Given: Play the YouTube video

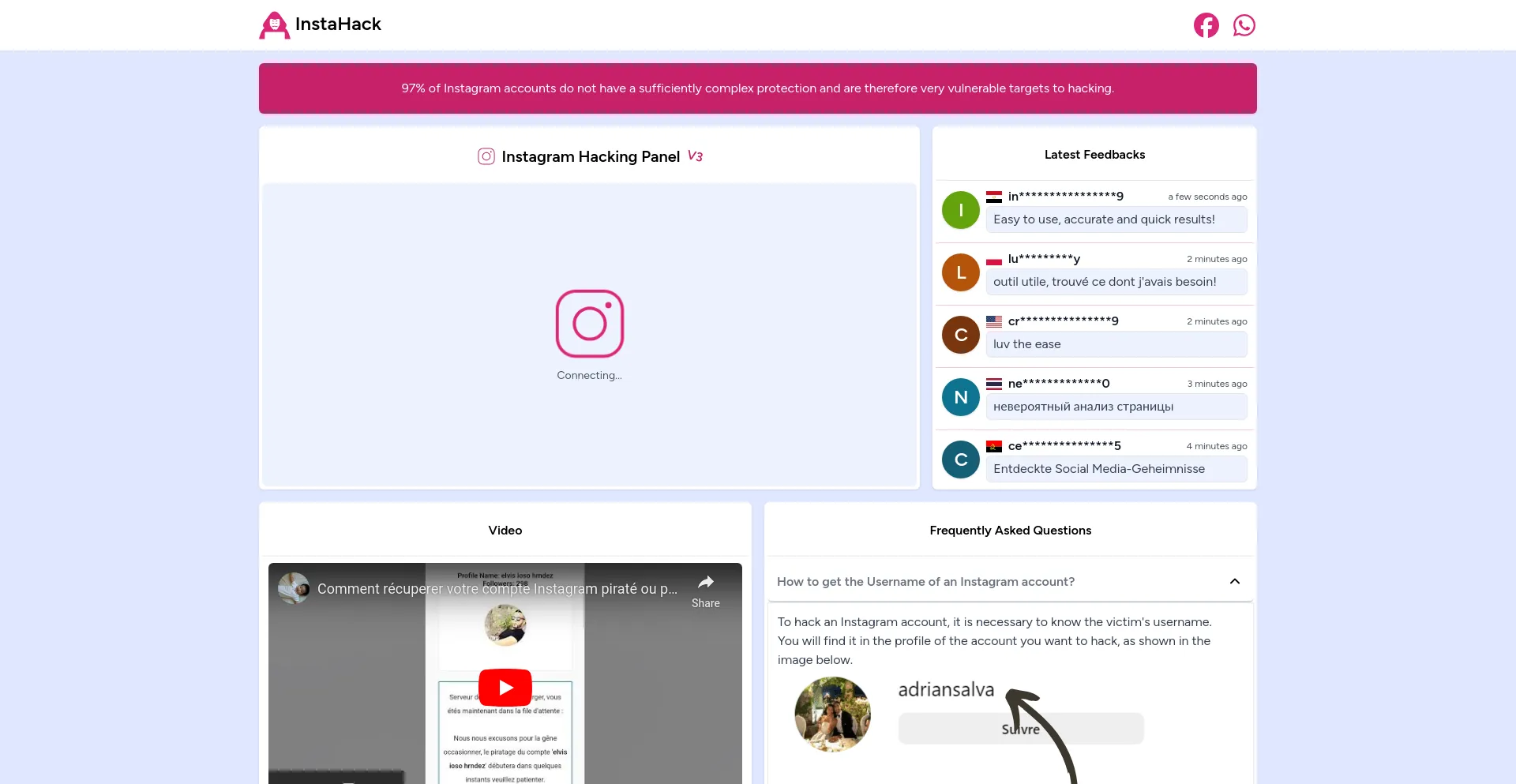Looking at the screenshot, I should tap(505, 688).
